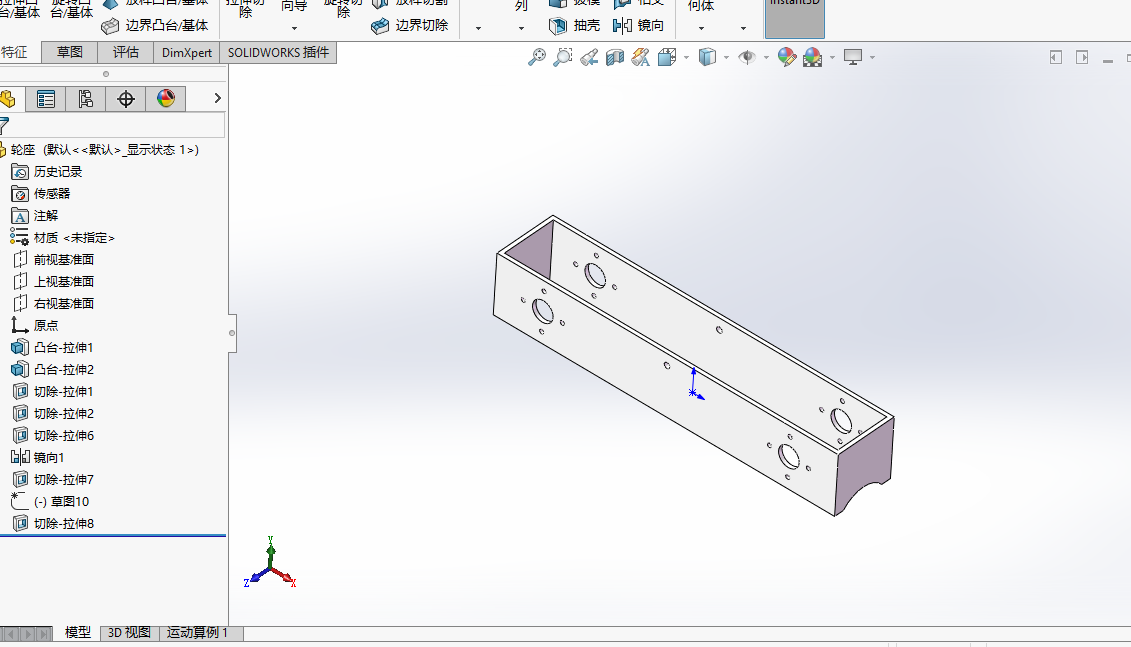Click the Boundary Cut (边界切除) tool
The width and height of the screenshot is (1131, 647).
410,25
